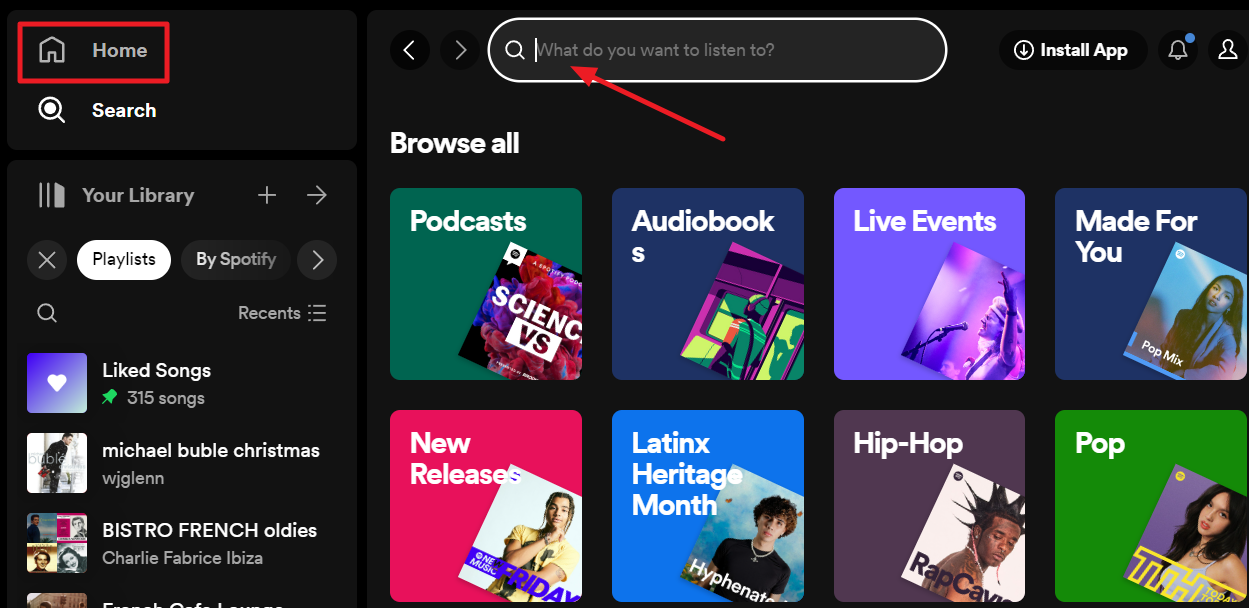1249x608 pixels.
Task: Click the plus icon to create playlist
Action: point(267,195)
